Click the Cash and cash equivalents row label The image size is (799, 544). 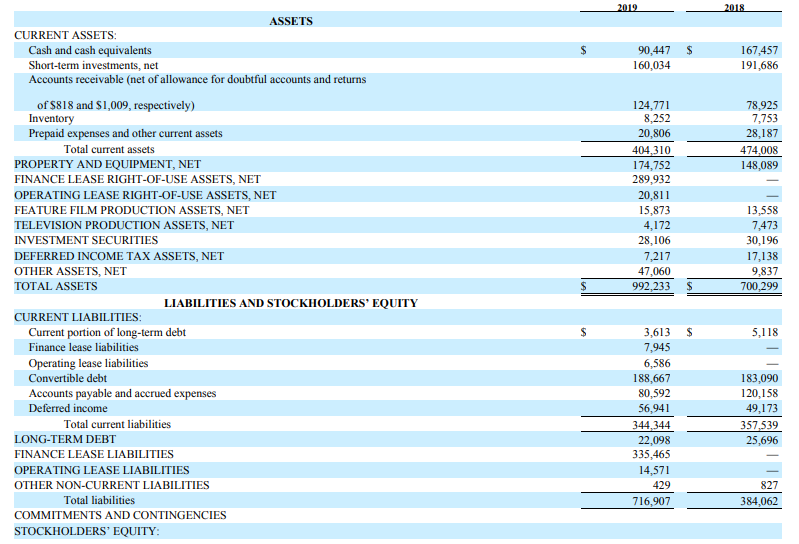90,50
